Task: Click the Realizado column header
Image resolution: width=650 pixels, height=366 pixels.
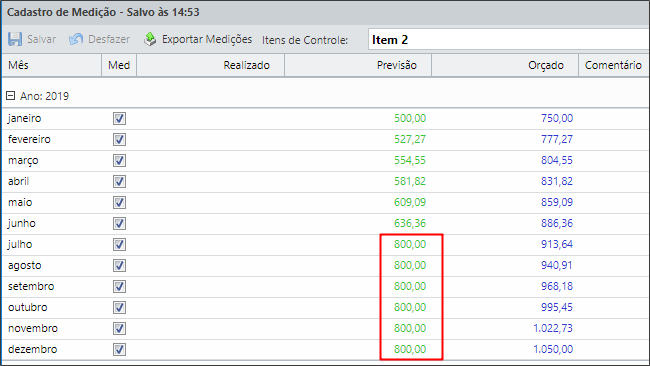Action: click(x=211, y=65)
